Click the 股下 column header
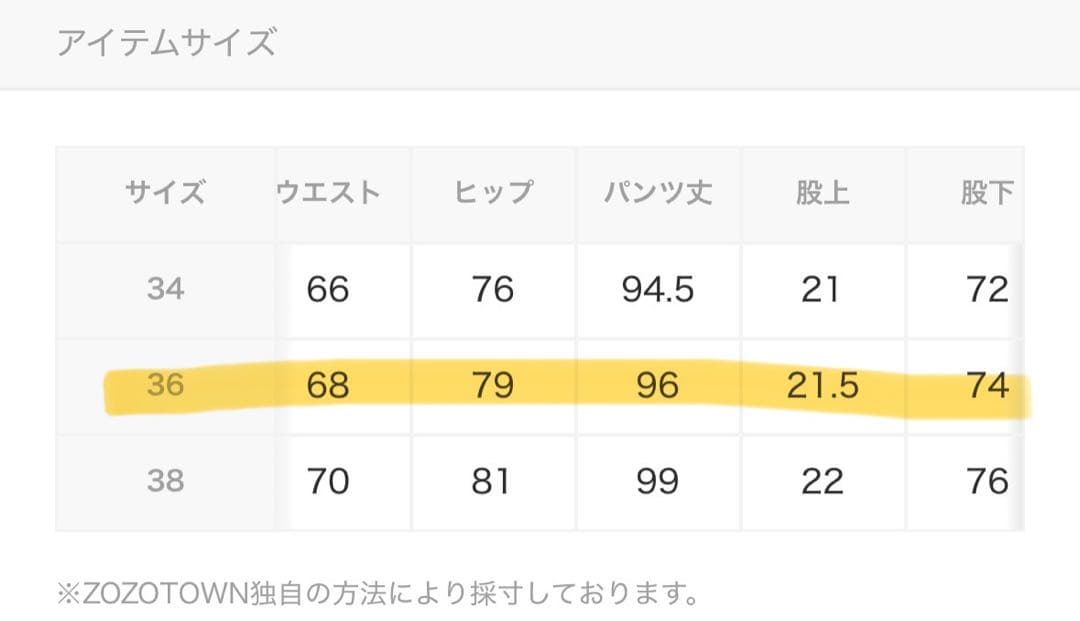Screen dimensions: 1080x621 [x=986, y=192]
